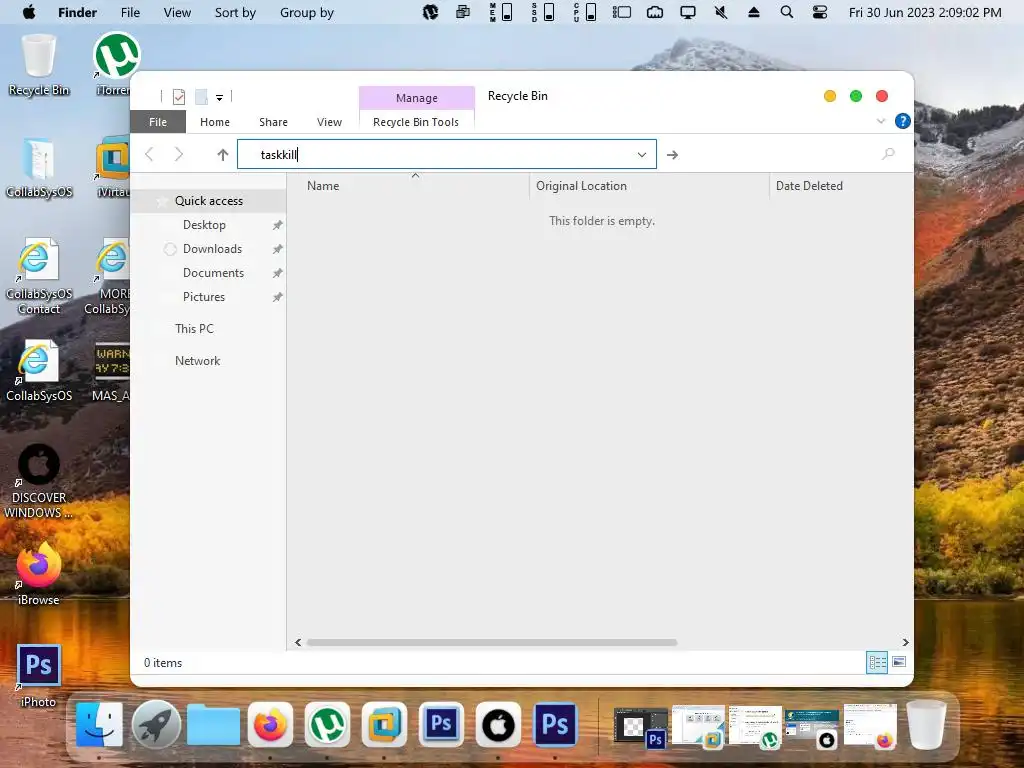Open the File tab in Recycle Bin window
The height and width of the screenshot is (768, 1024).
pyautogui.click(x=157, y=122)
